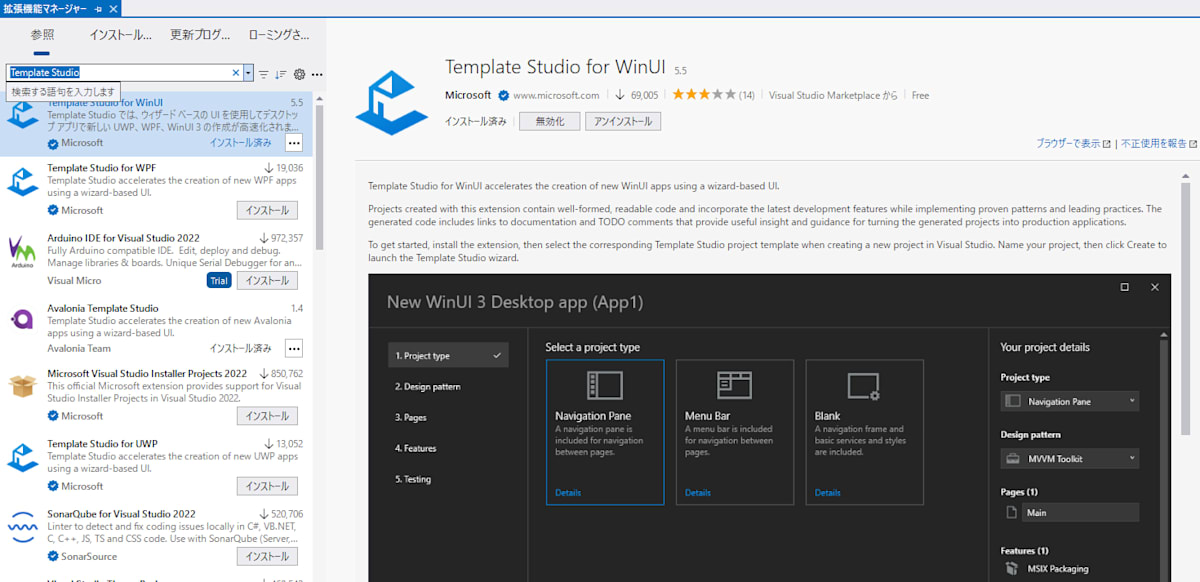Click the extension list vertical scrollbar
This screenshot has height=582, width=1200.
[x=319, y=178]
